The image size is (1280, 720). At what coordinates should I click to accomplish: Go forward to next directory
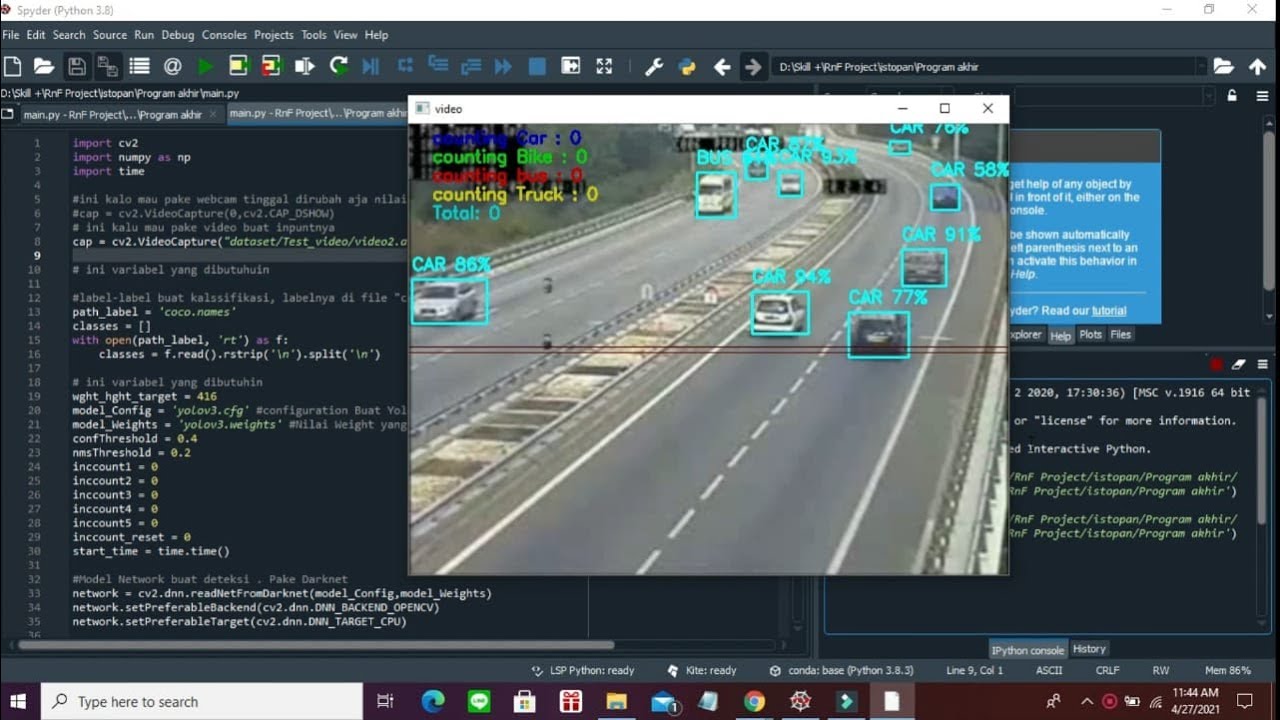click(752, 67)
